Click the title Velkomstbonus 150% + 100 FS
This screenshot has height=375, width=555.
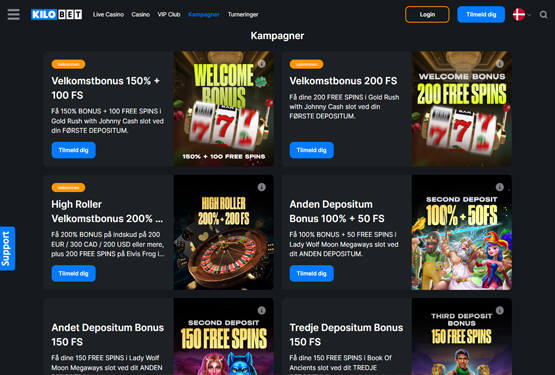[x=105, y=88]
